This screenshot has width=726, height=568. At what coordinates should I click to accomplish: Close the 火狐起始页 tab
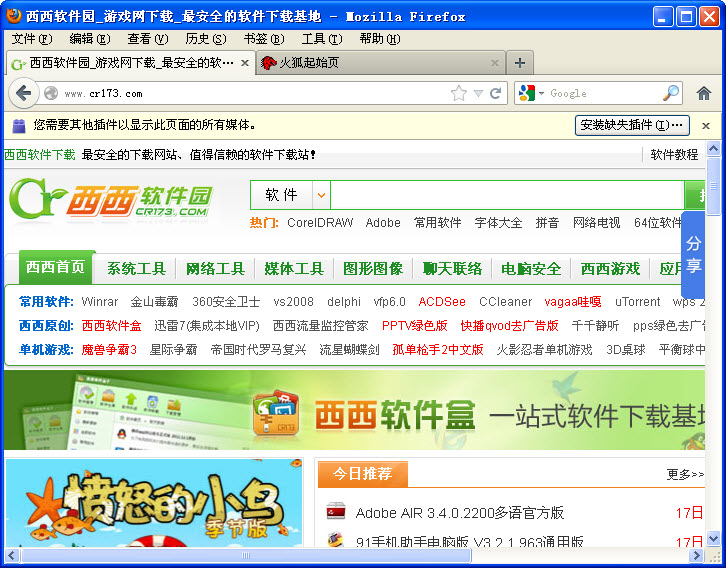pos(494,62)
